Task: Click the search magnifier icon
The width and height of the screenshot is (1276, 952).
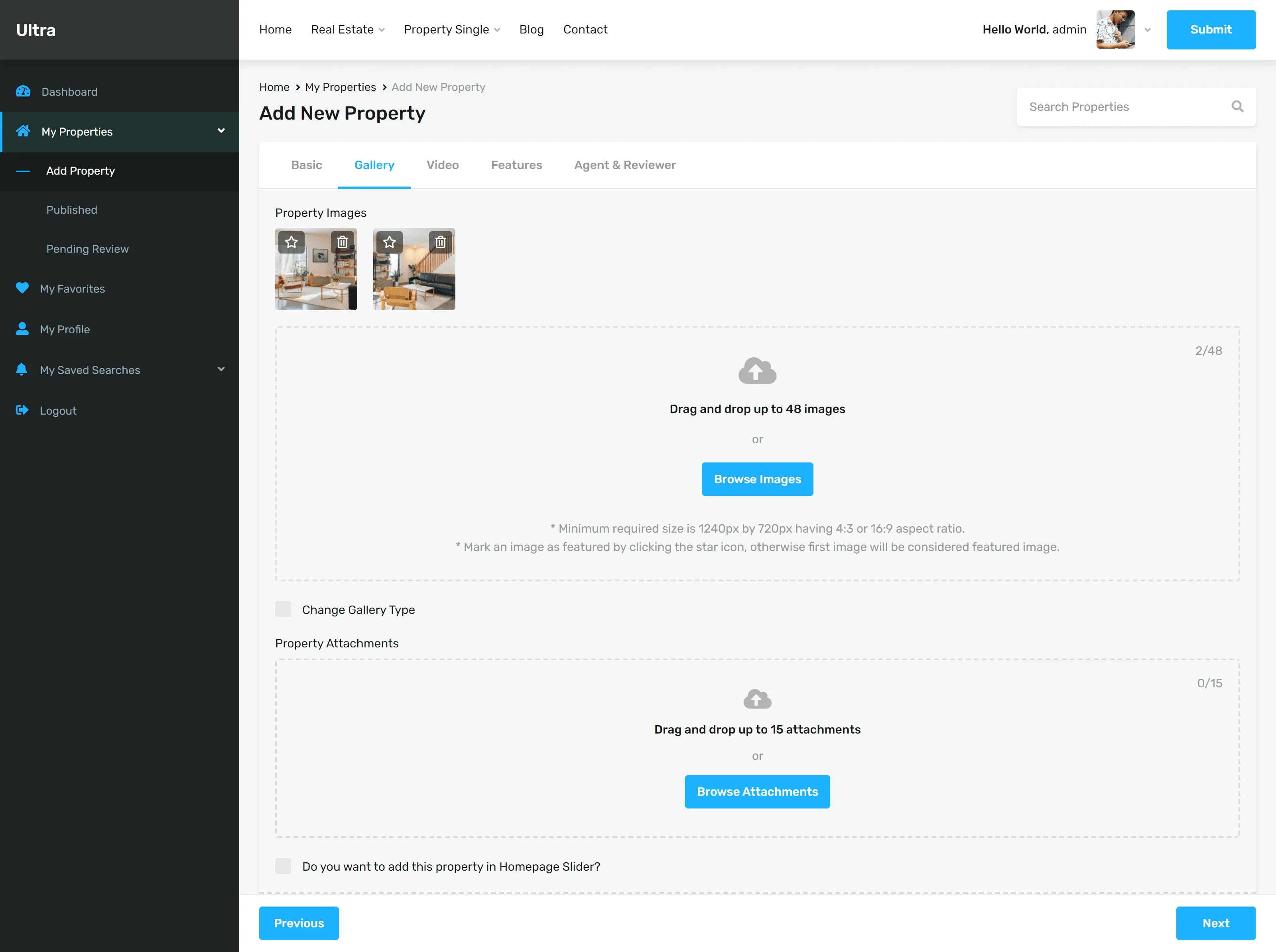Action: 1237,106
